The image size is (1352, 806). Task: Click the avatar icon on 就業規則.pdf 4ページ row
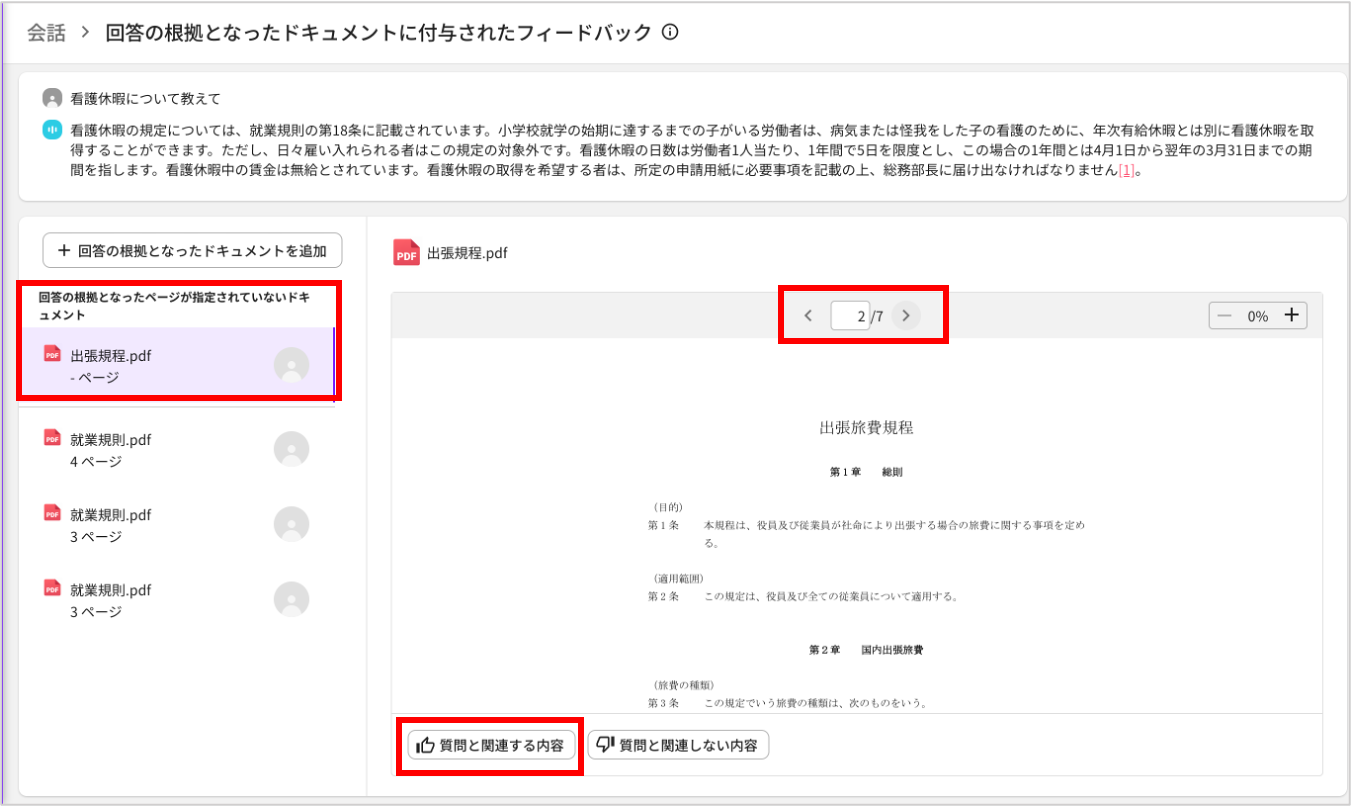(x=291, y=449)
